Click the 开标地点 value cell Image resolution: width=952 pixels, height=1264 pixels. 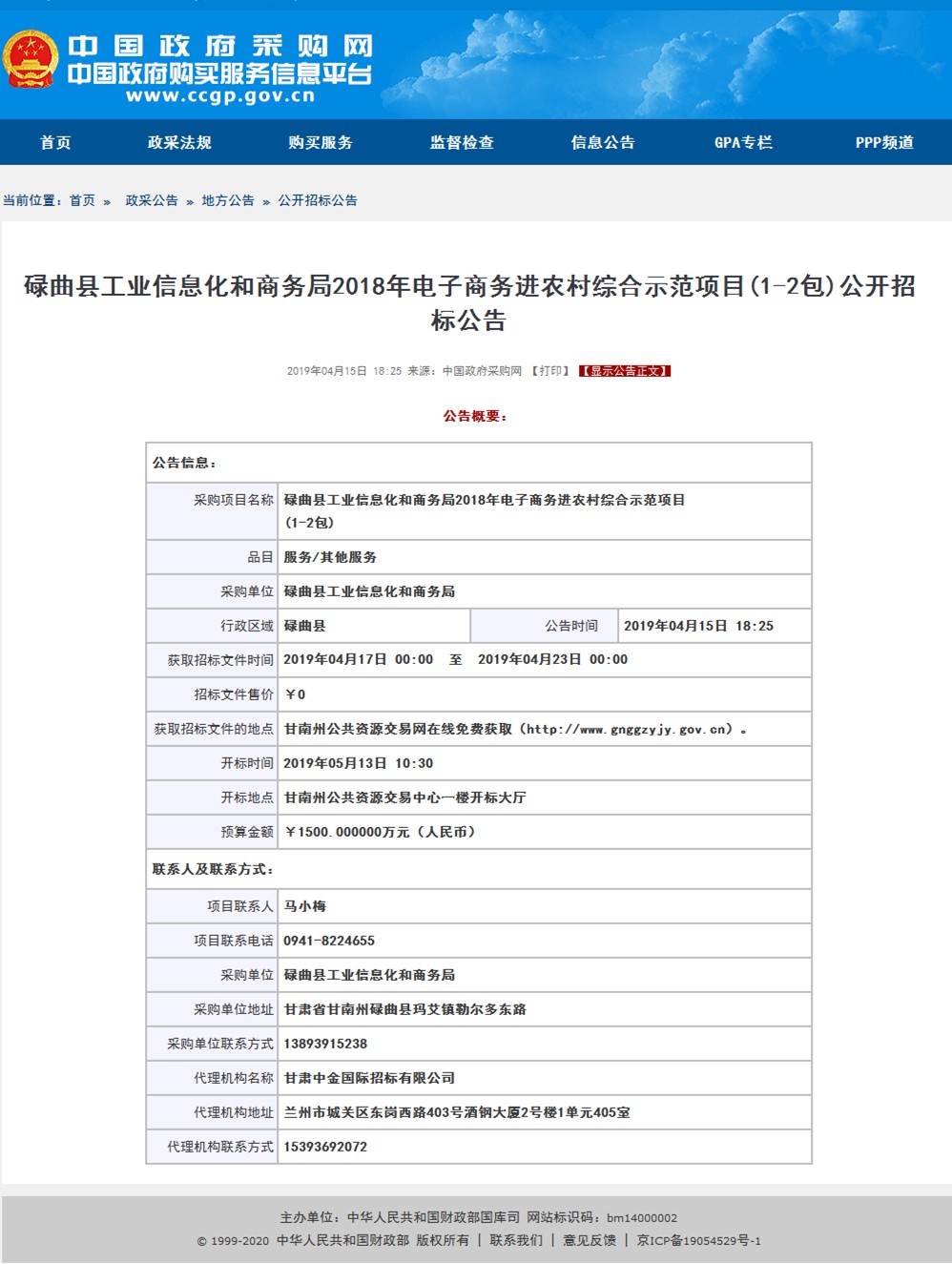tap(545, 798)
